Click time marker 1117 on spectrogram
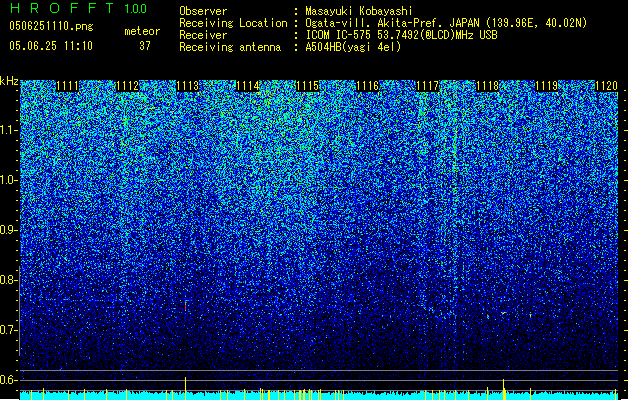 (x=428, y=86)
